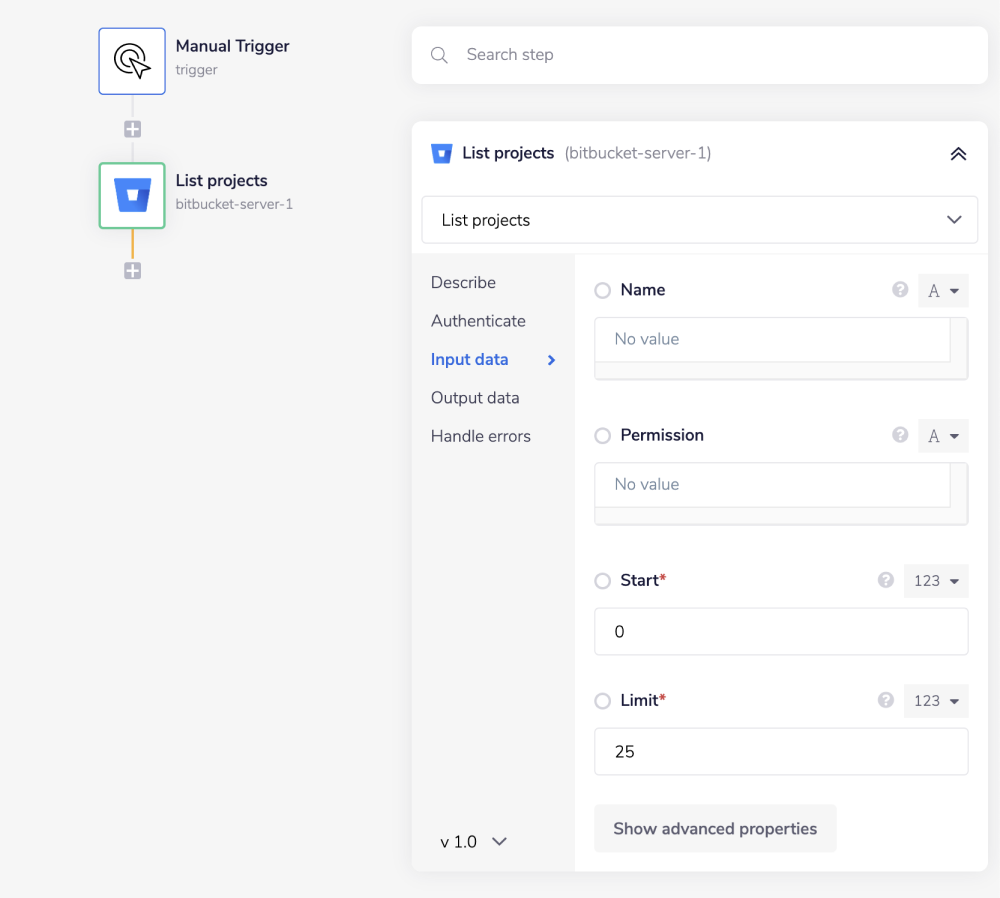
Task: Open the Output data tab
Action: click(475, 397)
